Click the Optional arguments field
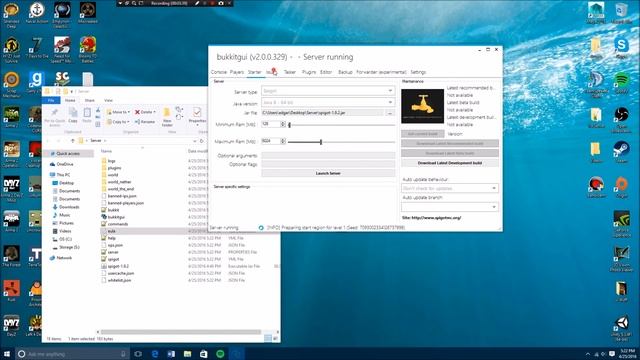The width and height of the screenshot is (640, 360). pyautogui.click(x=328, y=156)
